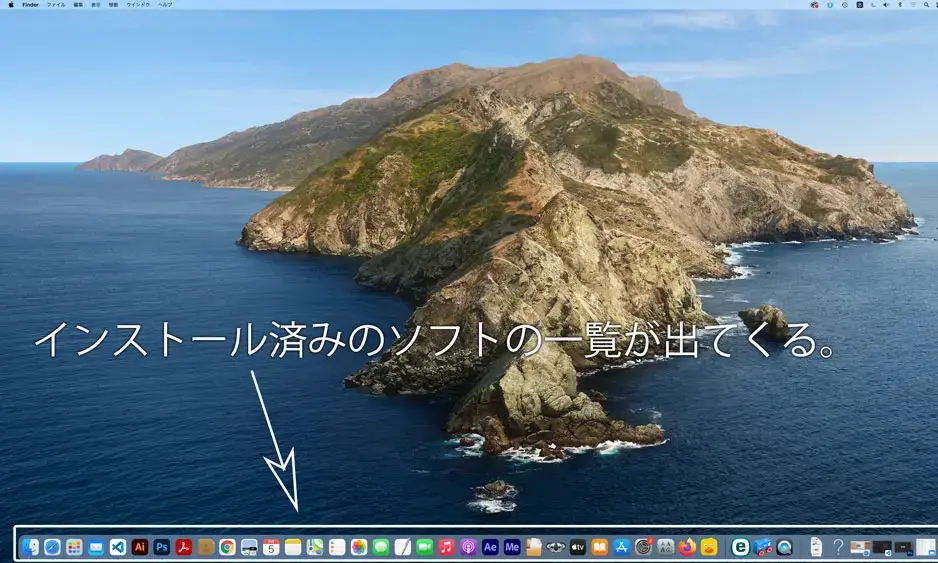
Task: Open Apple TV app in Dock
Action: pos(578,546)
